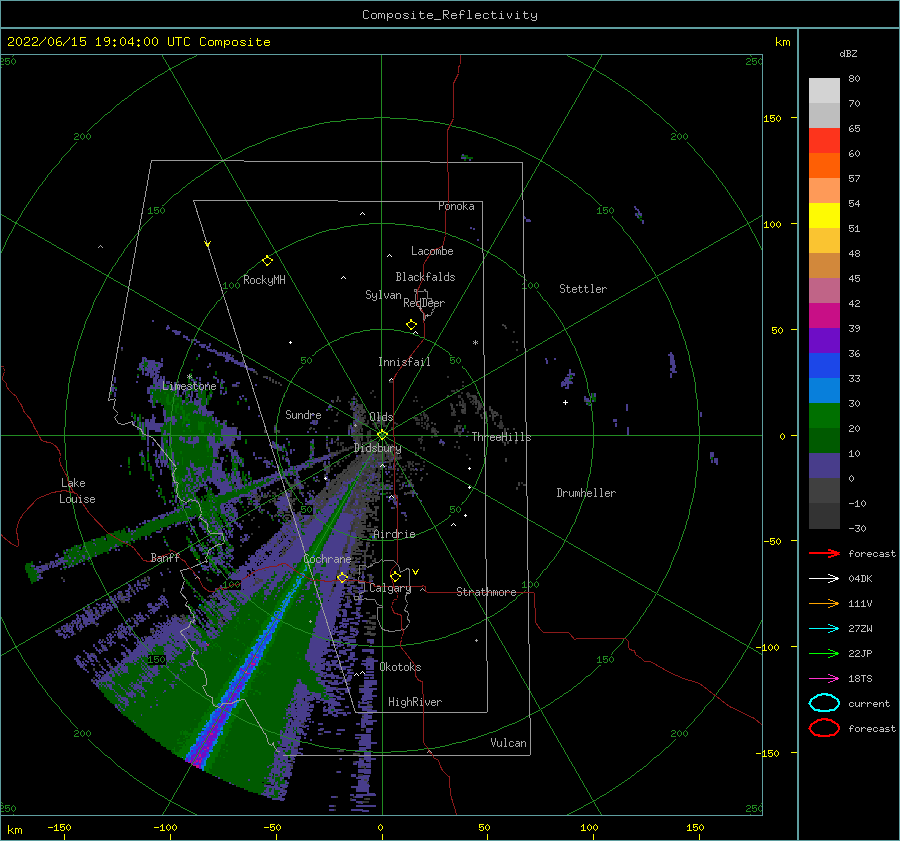Image resolution: width=900 pixels, height=841 pixels.
Task: Click the Limestone map label
Action: pos(189,386)
